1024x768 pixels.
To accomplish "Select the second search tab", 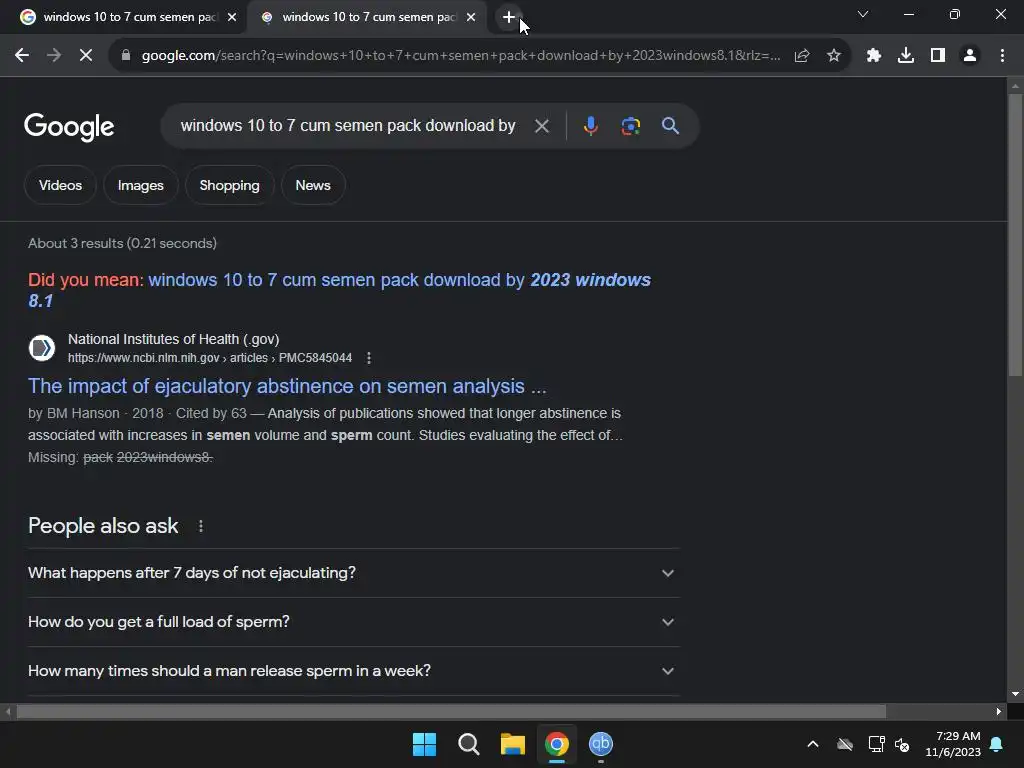I will (x=367, y=17).
